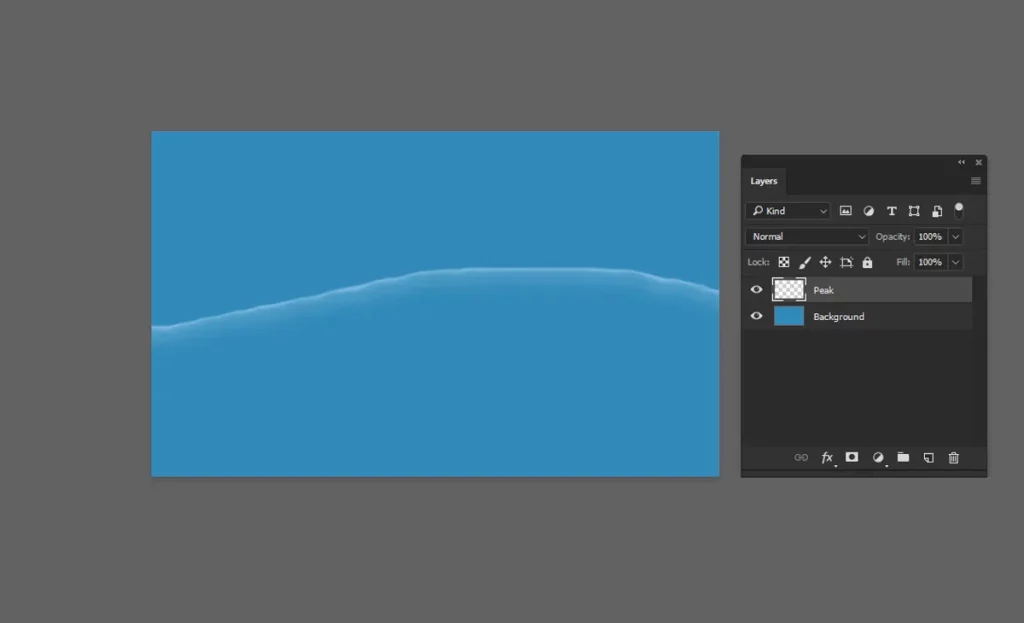Open the Kind filter dropdown
The height and width of the screenshot is (623, 1024).
click(x=789, y=211)
